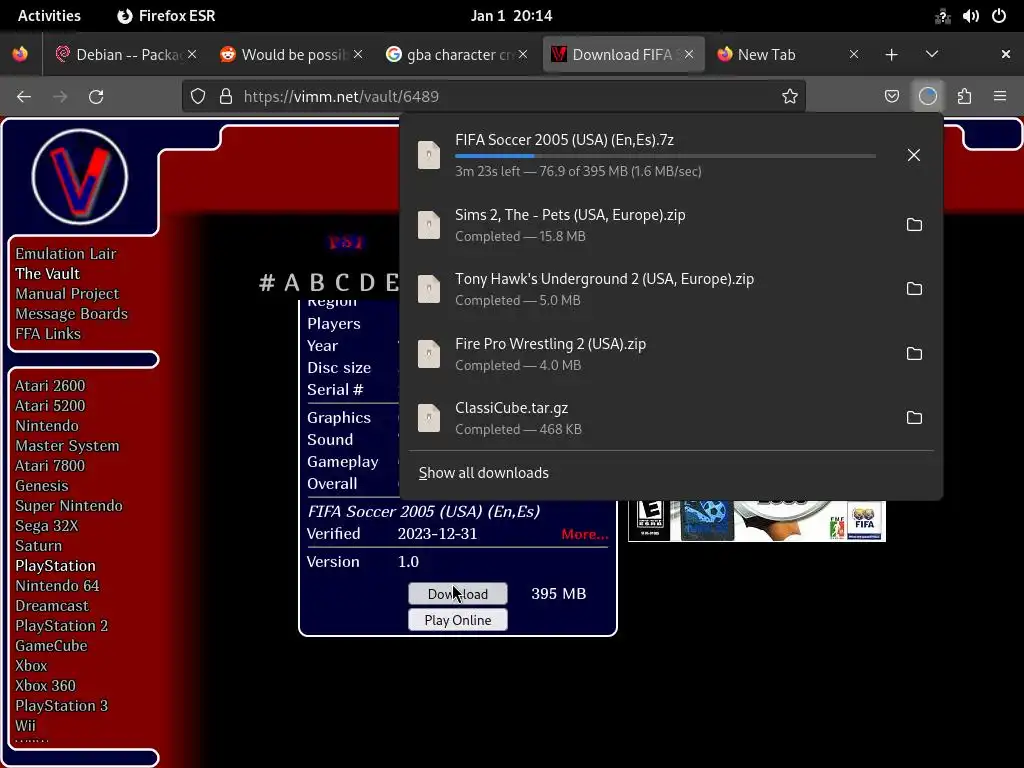
Task: Open The Vault link
Action: pyautogui.click(x=47, y=274)
